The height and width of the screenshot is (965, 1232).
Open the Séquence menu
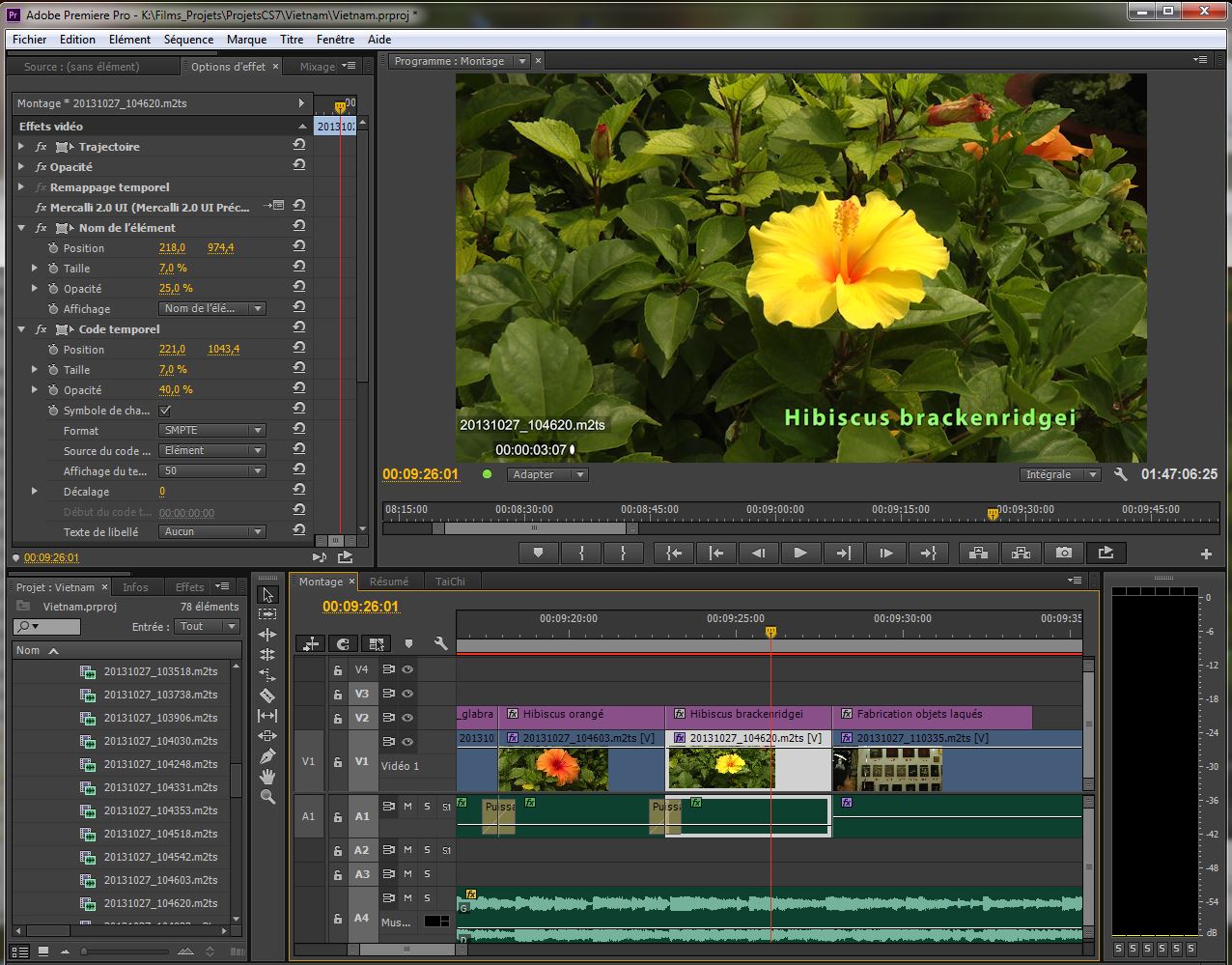[x=188, y=40]
